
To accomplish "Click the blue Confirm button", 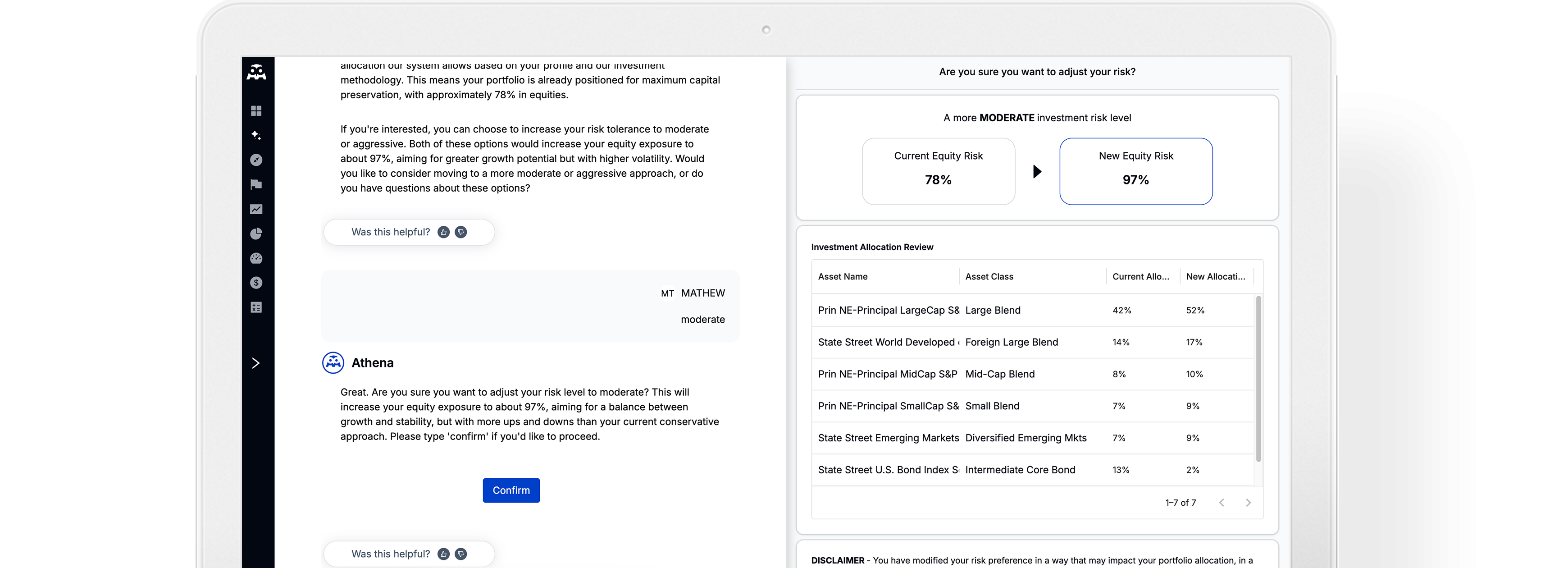I will point(511,490).
